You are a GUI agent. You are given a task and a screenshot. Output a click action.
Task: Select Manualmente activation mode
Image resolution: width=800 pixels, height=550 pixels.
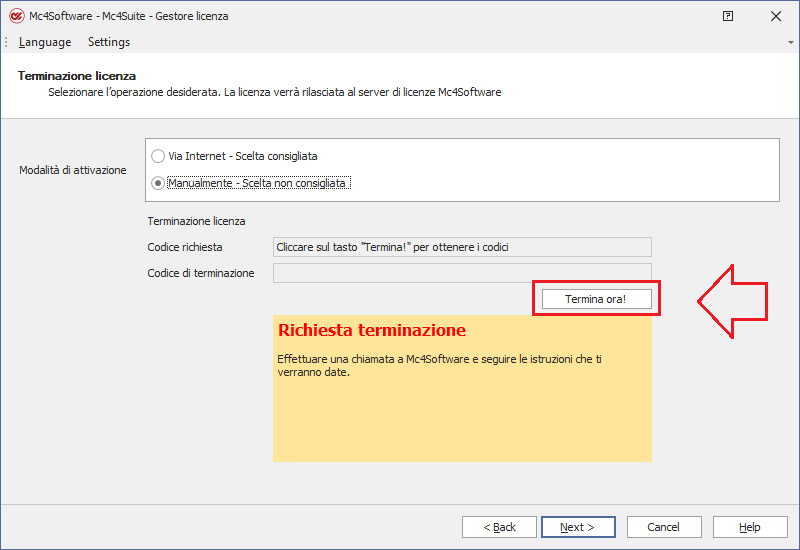[x=158, y=183]
